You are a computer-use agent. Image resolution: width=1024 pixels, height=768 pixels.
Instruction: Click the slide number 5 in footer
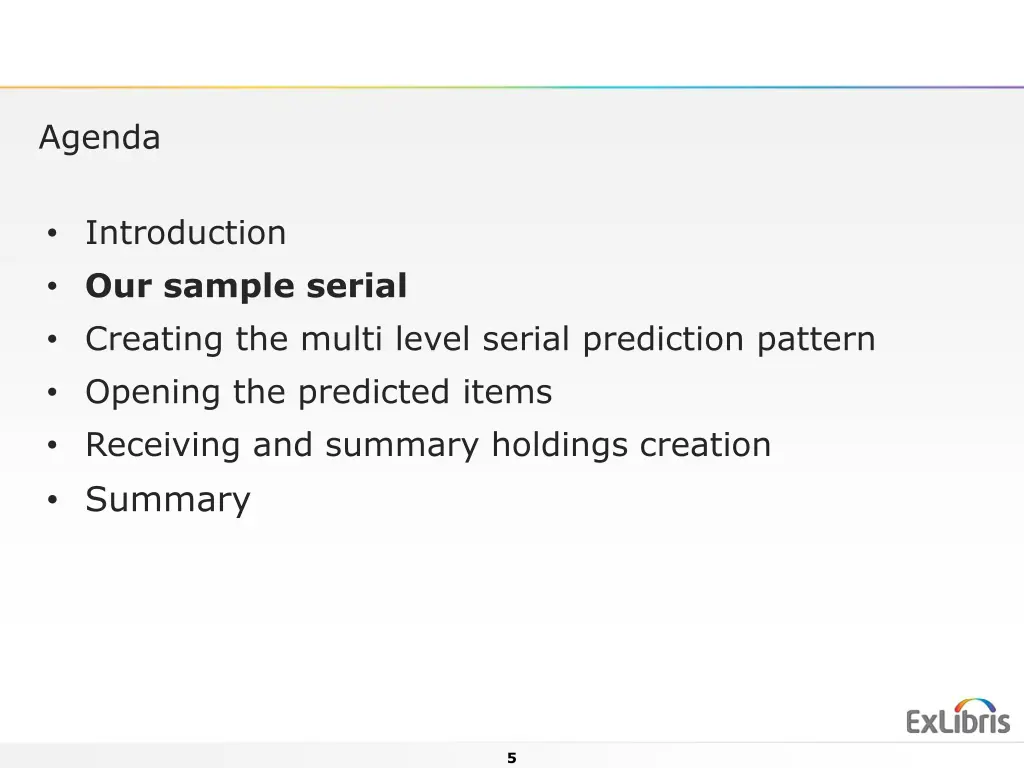tap(512, 758)
